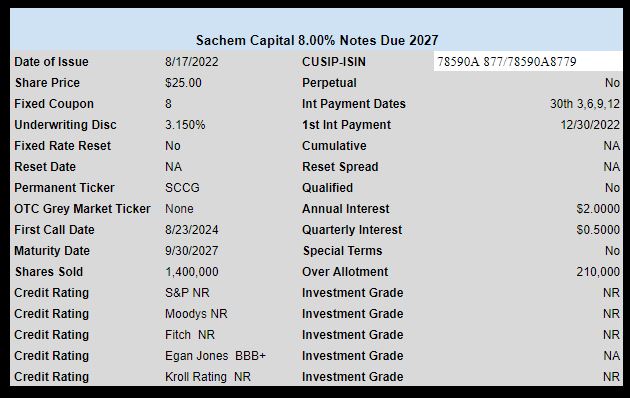This screenshot has height=398, width=630.
Task: Click the Permanent Ticker SCCG cell
Action: 182,188
